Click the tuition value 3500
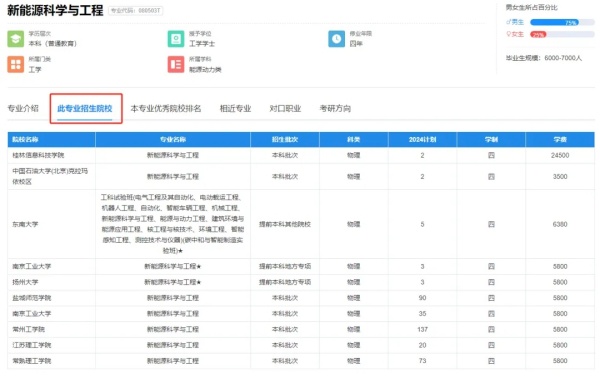Image resolution: width=600 pixels, height=377 pixels. 560,176
